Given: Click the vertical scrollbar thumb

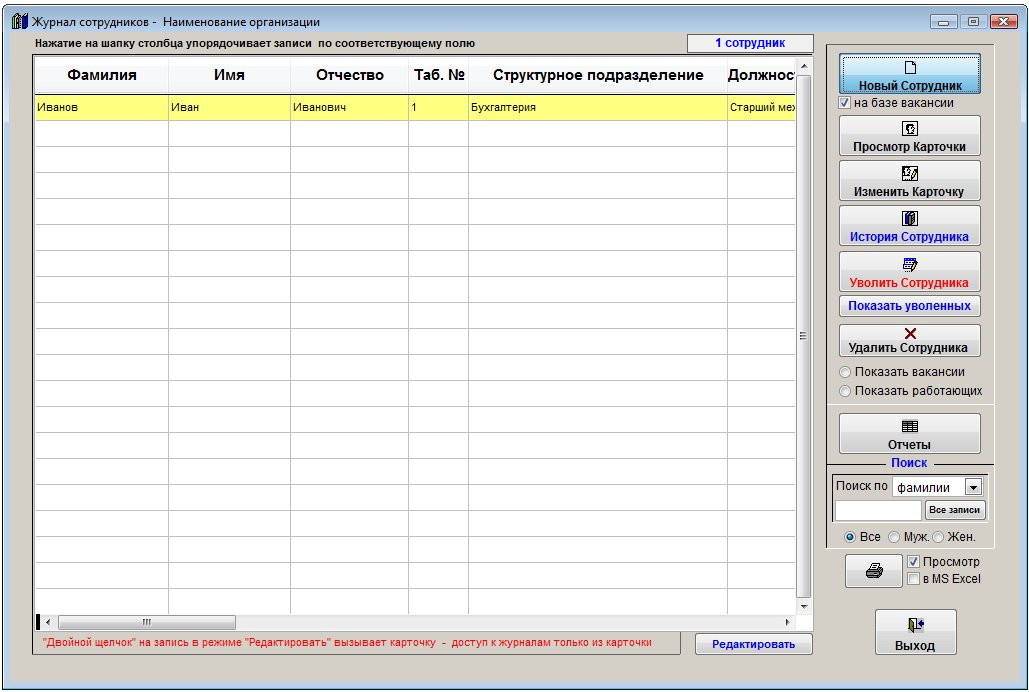Looking at the screenshot, I should click(x=804, y=336).
